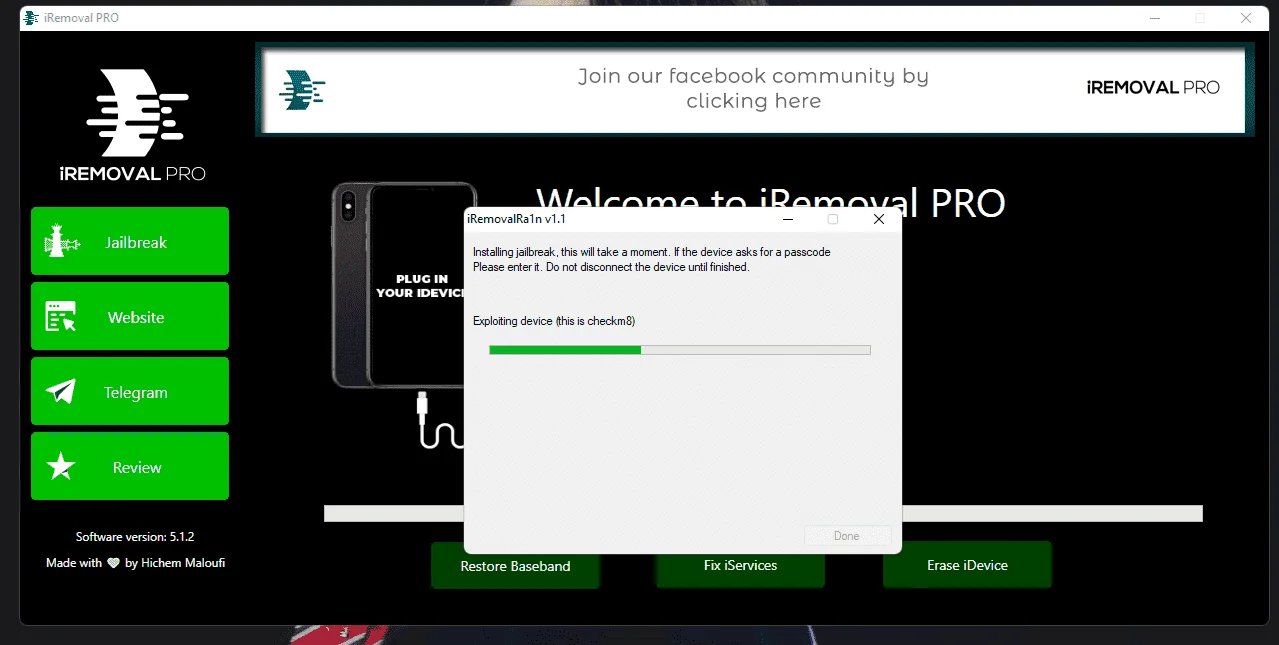The width and height of the screenshot is (1279, 645).
Task: Click the disabled Done button in dialog
Action: click(847, 536)
